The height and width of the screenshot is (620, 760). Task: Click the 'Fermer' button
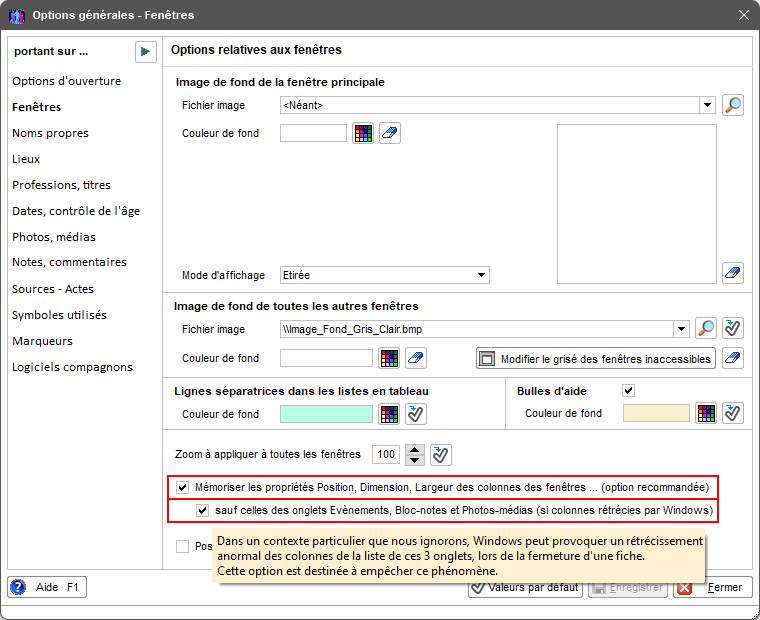[x=713, y=588]
